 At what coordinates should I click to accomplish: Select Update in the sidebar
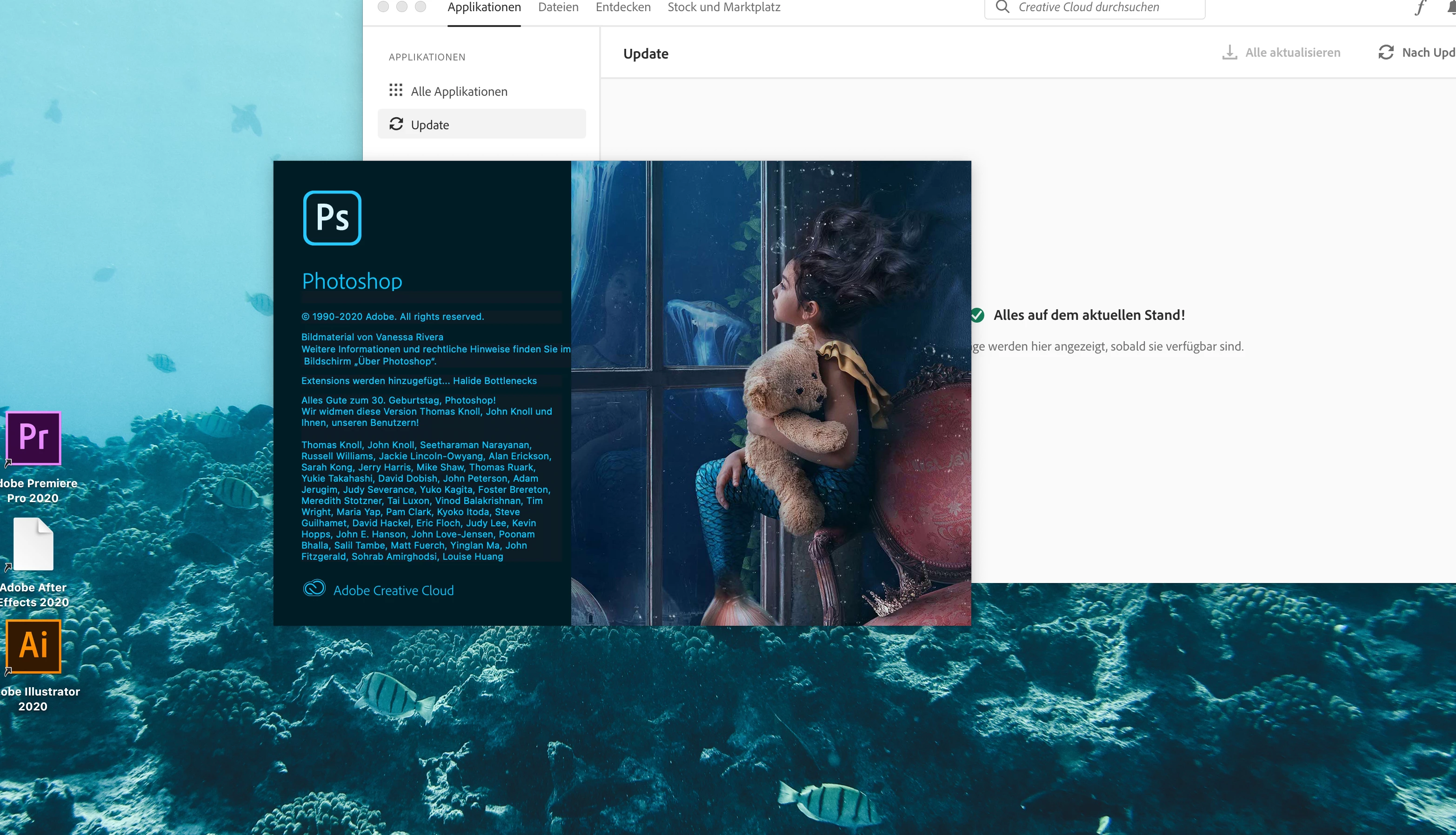pos(430,125)
